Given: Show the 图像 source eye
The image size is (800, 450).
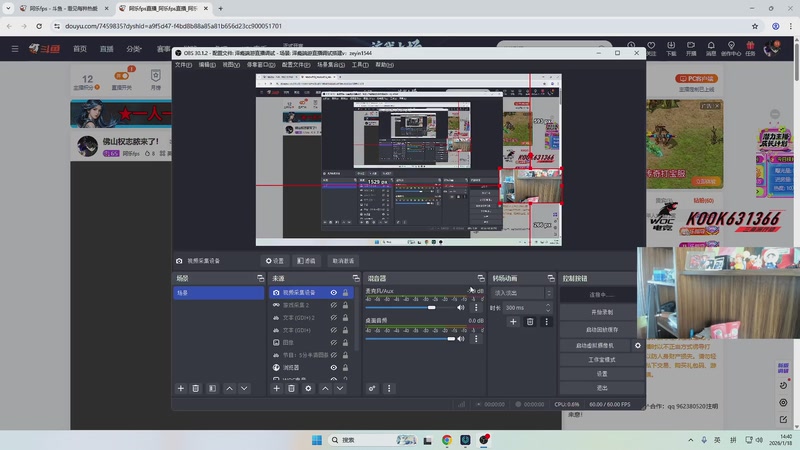Looking at the screenshot, I should point(334,342).
